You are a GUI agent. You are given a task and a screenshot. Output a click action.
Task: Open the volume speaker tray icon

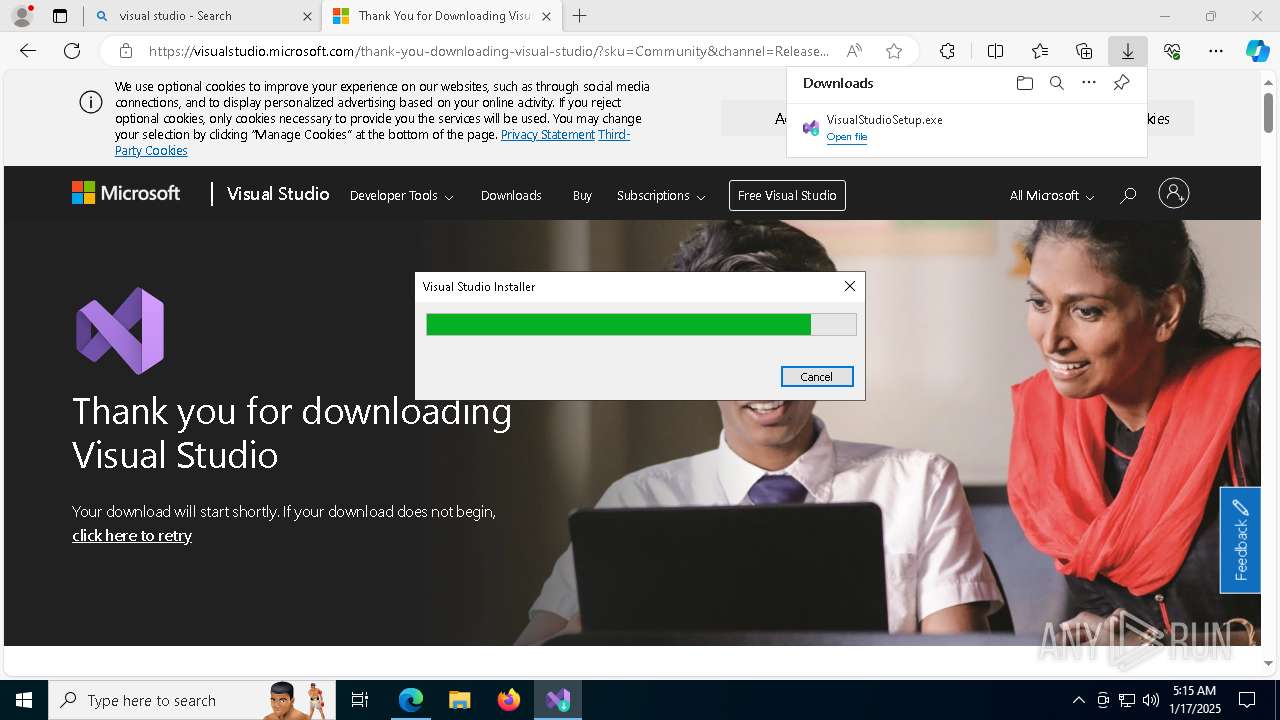tap(1151, 700)
